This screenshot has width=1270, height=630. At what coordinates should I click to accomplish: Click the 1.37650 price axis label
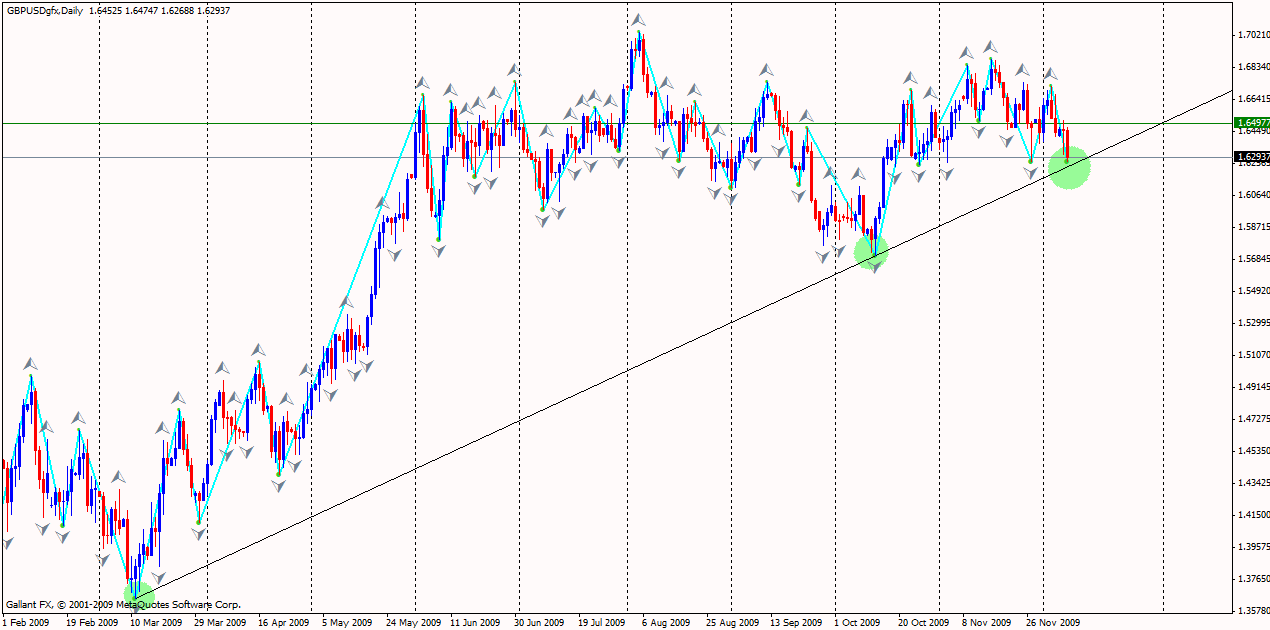point(1252,579)
